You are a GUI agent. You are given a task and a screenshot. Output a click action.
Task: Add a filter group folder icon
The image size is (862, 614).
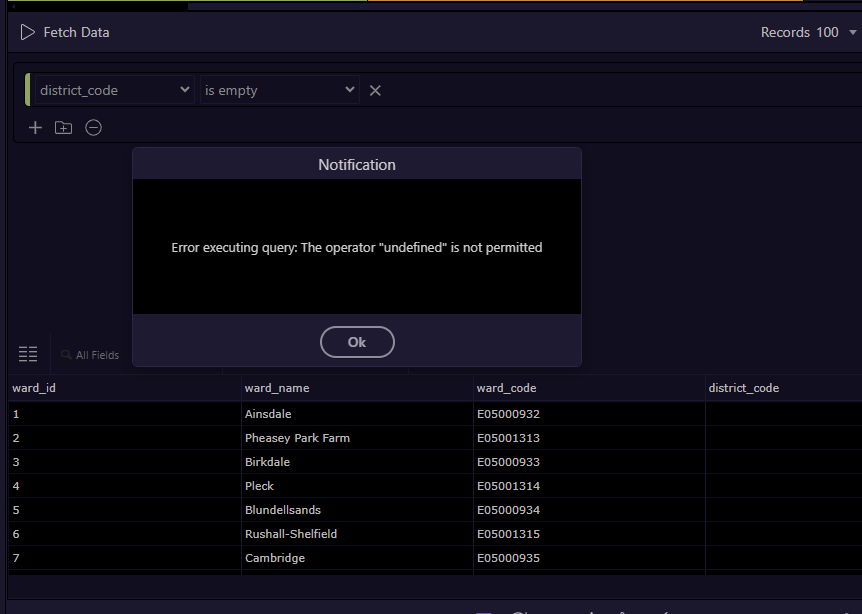64,128
